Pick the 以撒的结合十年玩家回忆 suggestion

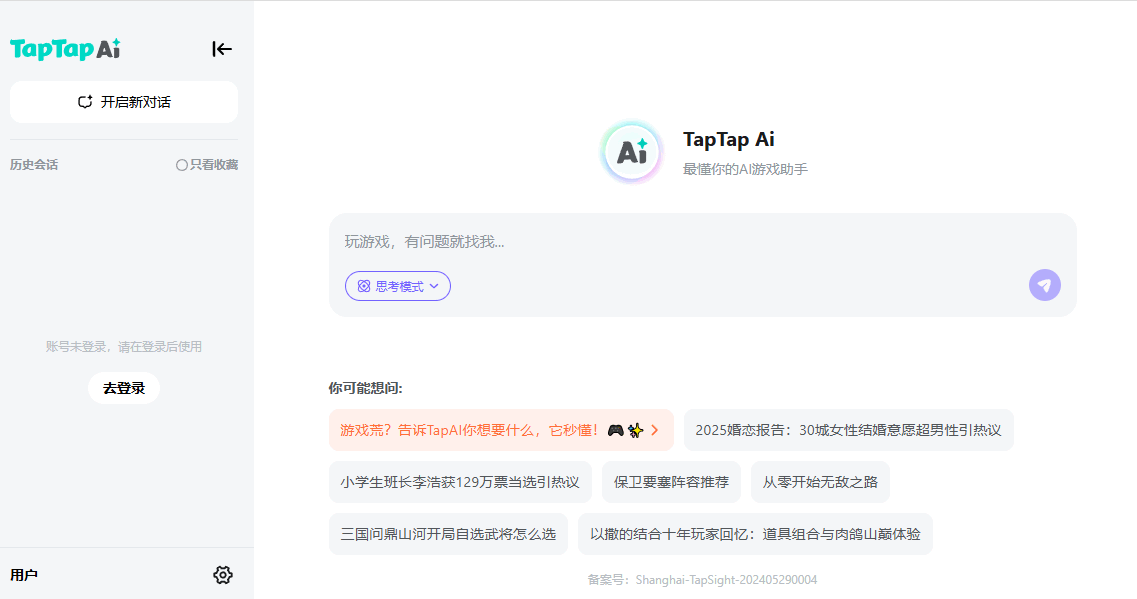755,534
